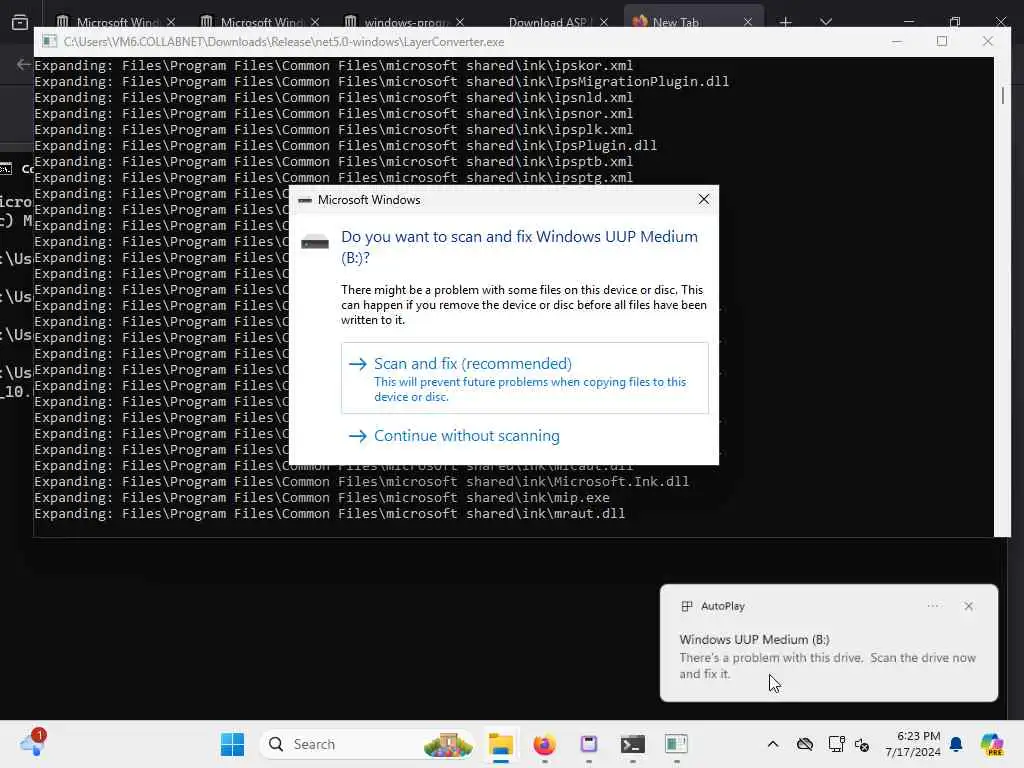Click the LayerConverter.exe console title icon
This screenshot has width=1024, height=768.
coord(49,42)
